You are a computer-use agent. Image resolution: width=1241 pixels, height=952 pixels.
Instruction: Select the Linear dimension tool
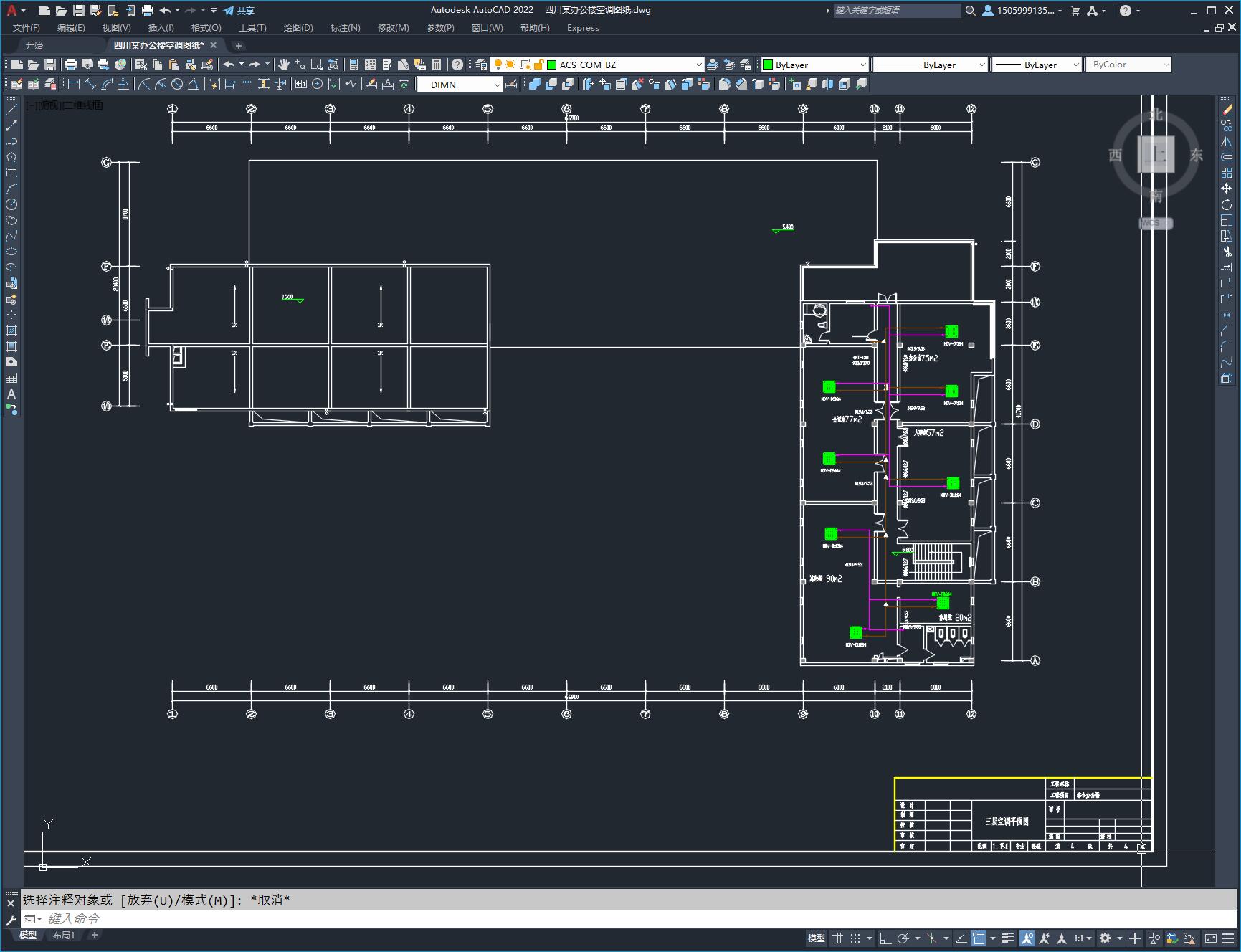(73, 84)
